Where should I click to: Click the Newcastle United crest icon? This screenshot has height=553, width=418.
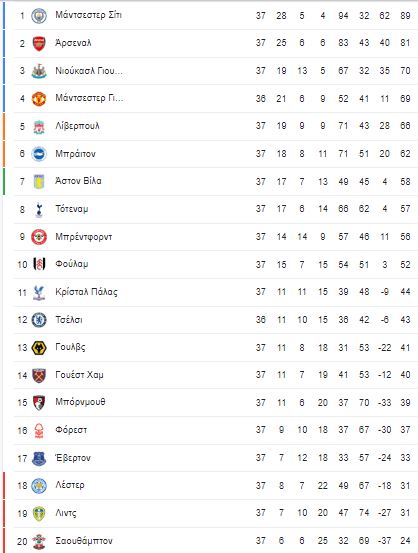click(x=39, y=71)
